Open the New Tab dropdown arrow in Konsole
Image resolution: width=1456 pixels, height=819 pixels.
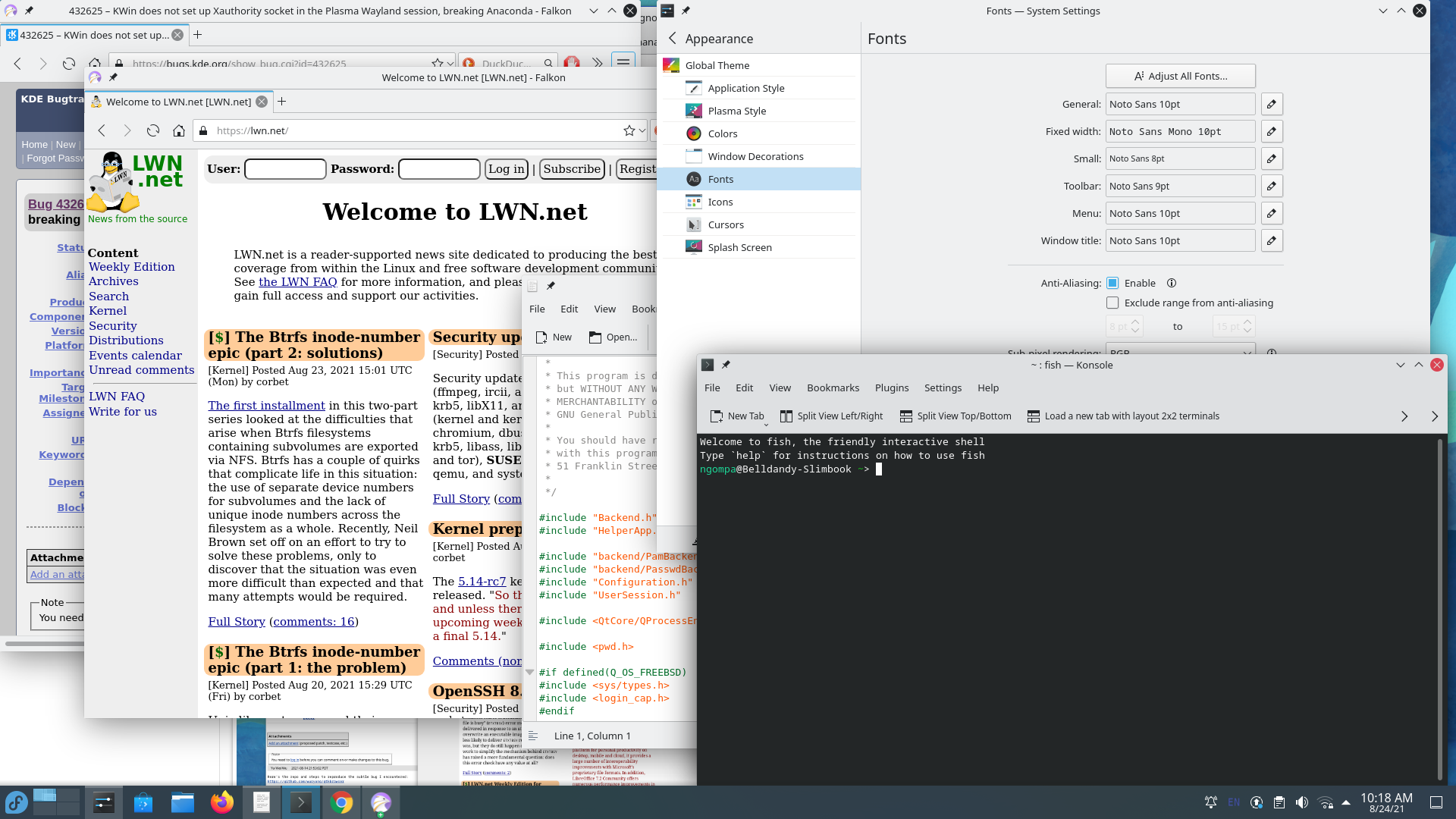point(766,424)
